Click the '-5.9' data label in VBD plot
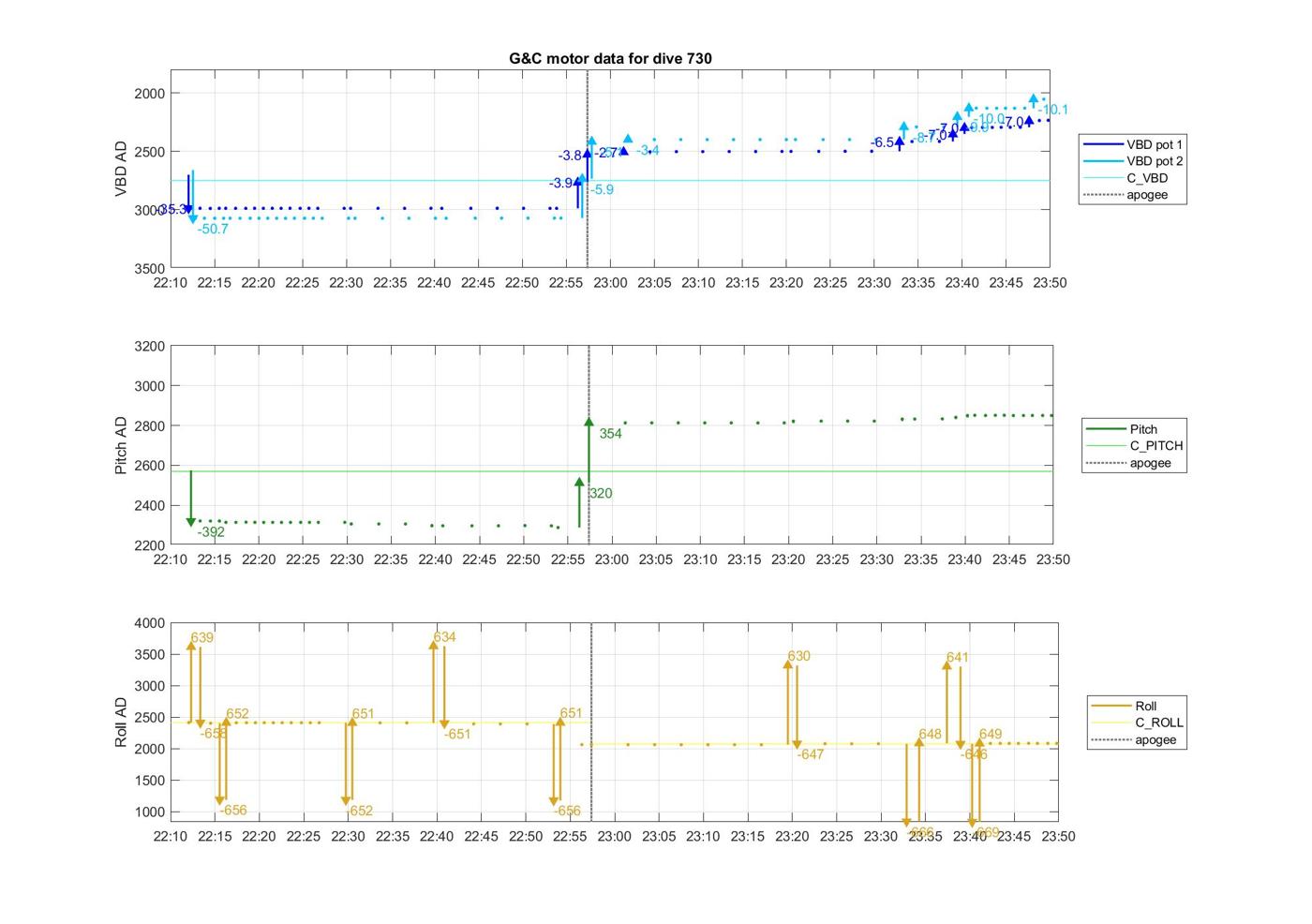This screenshot has height=924, width=1312. pos(602,189)
